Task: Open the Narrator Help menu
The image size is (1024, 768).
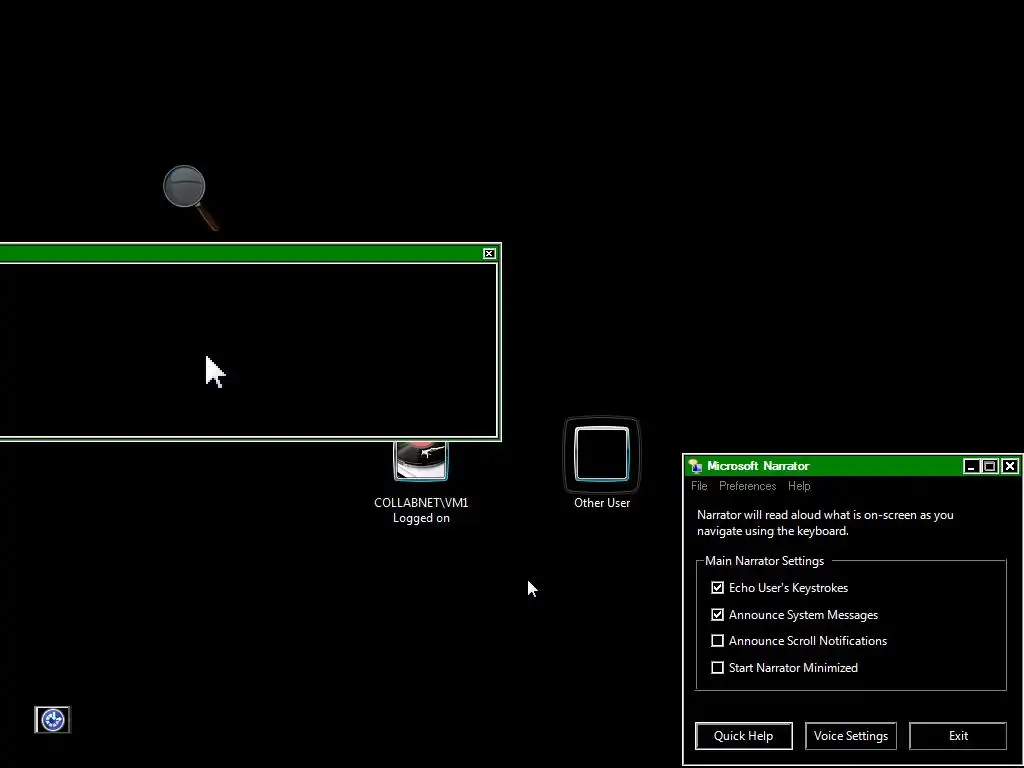Action: 799,486
